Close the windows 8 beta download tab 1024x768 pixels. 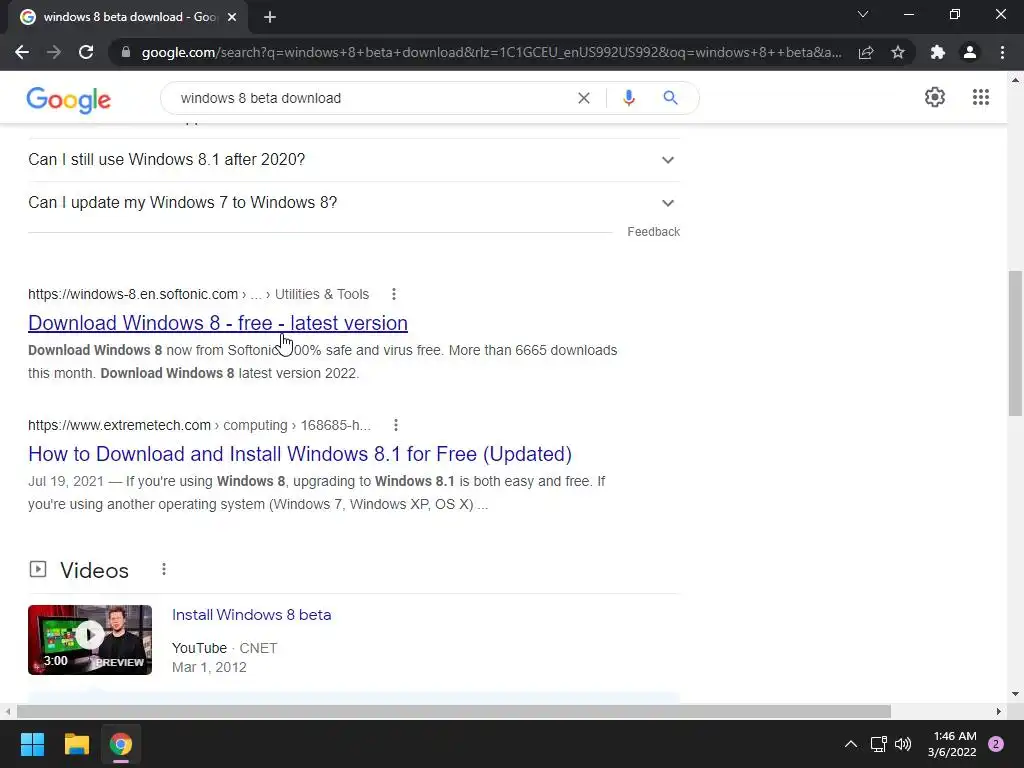[232, 17]
